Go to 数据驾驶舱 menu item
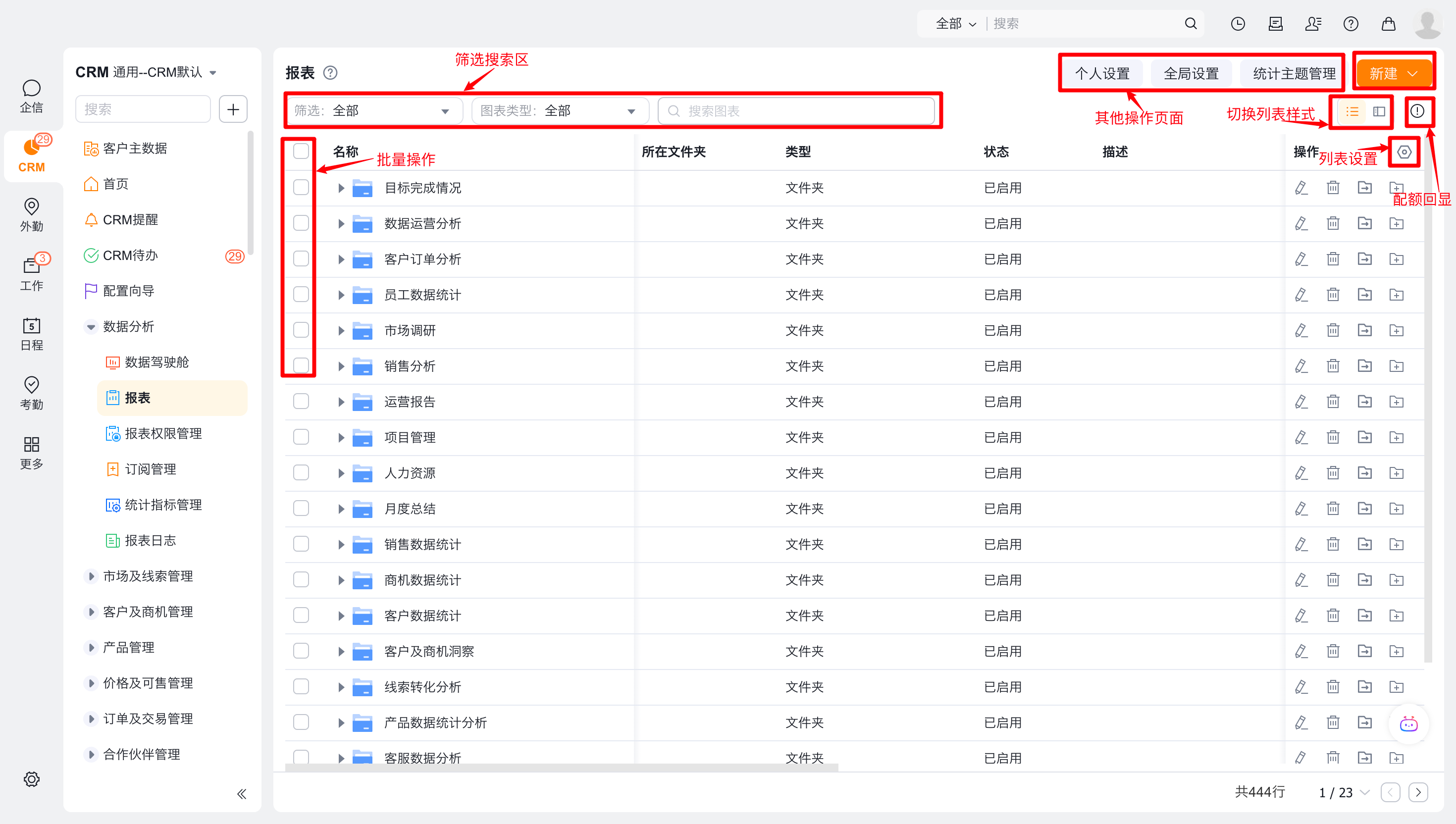The width and height of the screenshot is (1456, 824). (x=157, y=362)
